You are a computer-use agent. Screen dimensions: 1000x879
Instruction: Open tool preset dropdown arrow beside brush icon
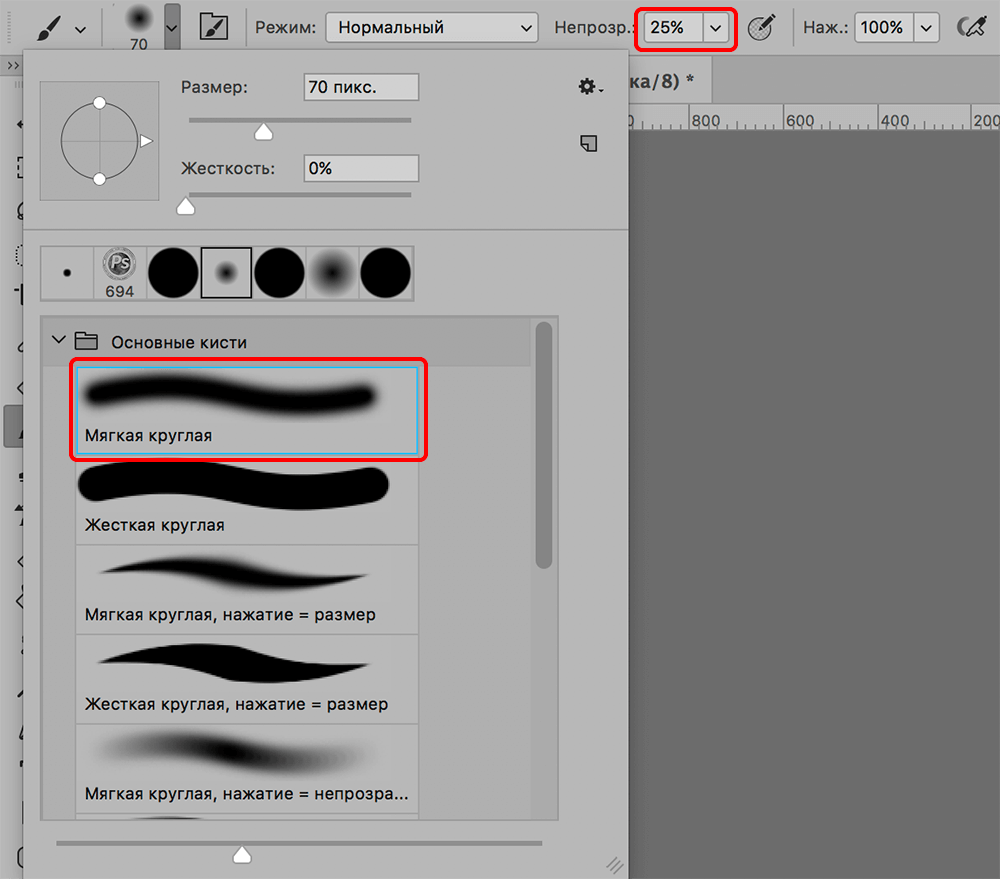80,29
